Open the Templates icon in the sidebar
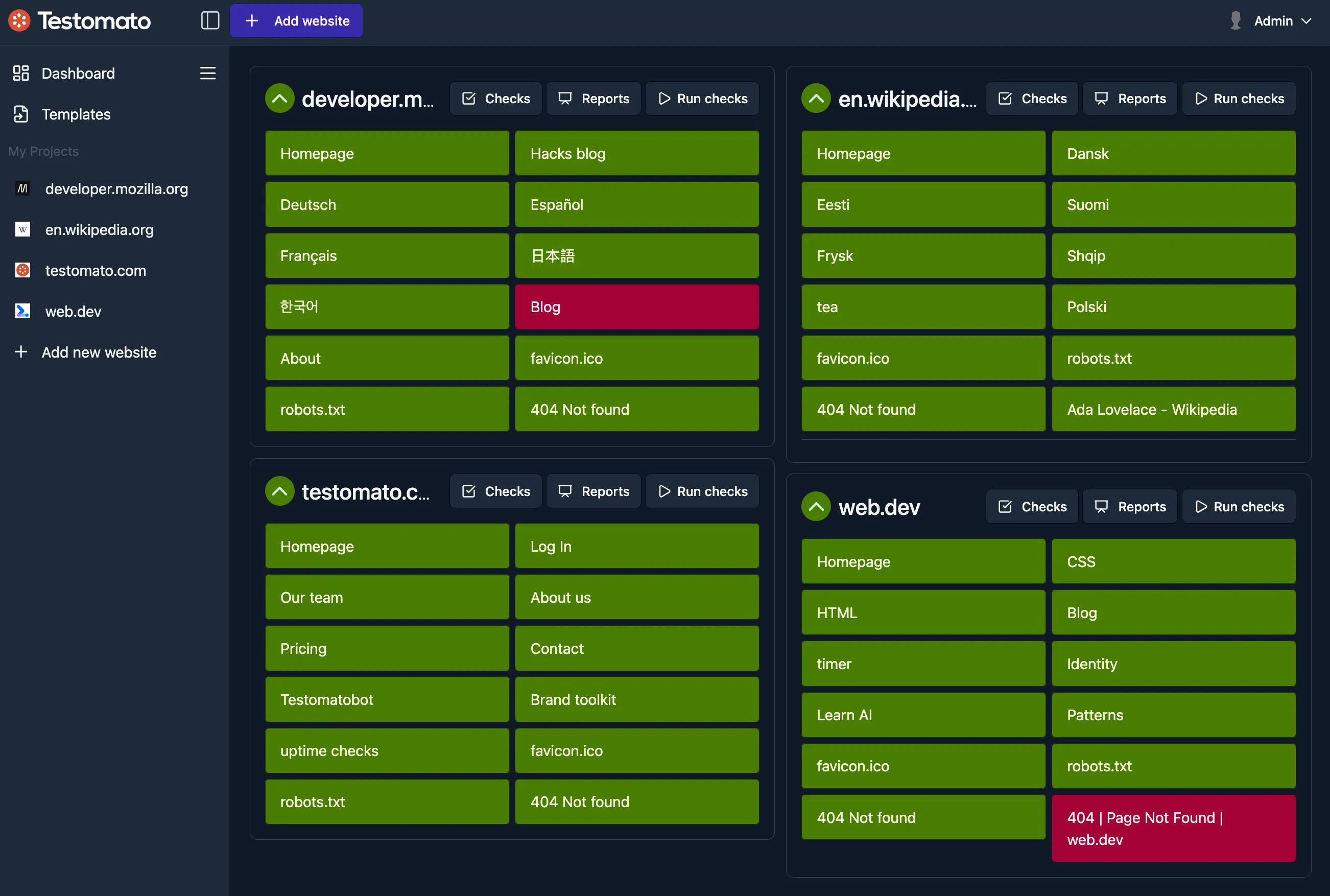The height and width of the screenshot is (896, 1330). (21, 114)
